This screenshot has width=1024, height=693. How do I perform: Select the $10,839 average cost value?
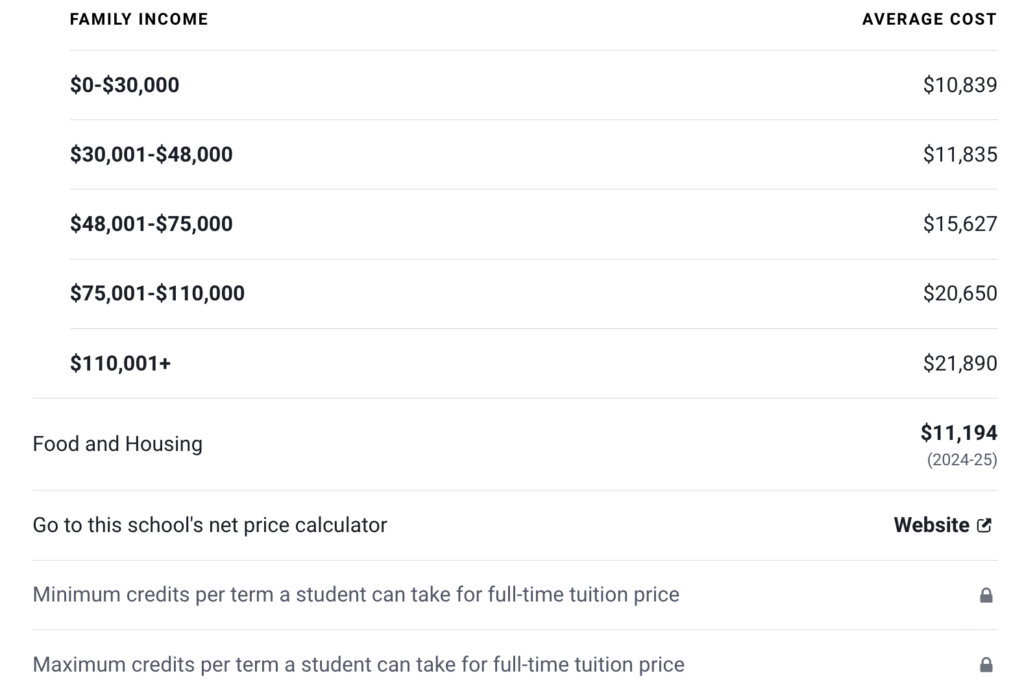(959, 85)
